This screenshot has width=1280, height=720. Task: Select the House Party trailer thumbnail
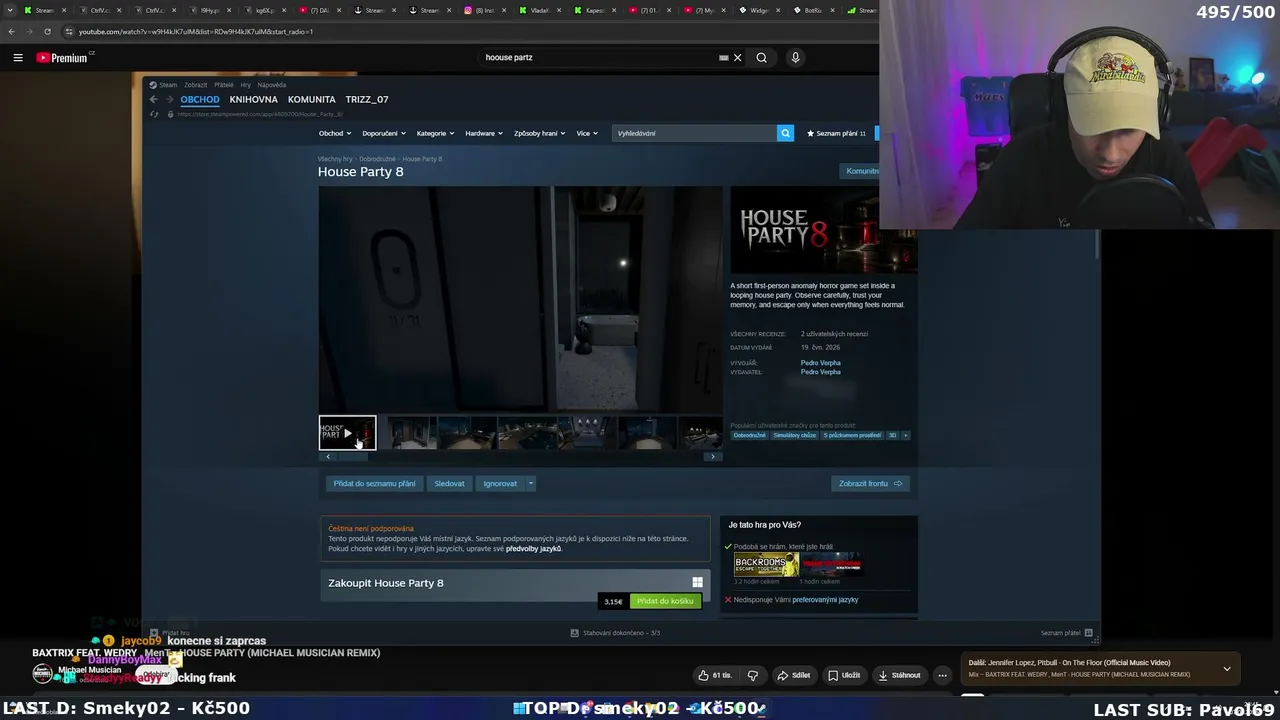pyautogui.click(x=347, y=433)
